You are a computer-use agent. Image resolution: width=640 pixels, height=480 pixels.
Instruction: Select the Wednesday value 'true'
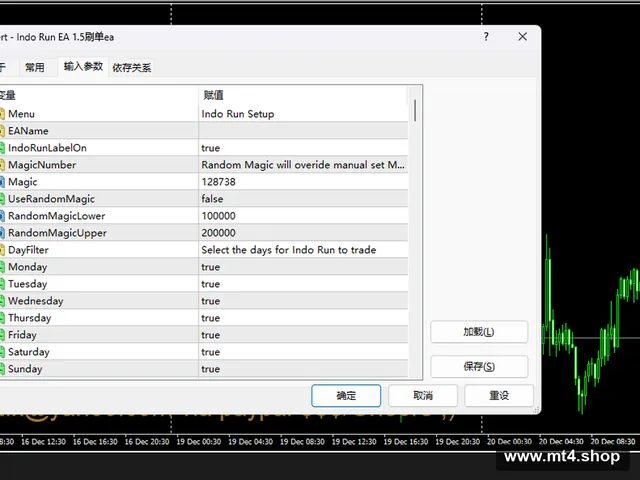pyautogui.click(x=211, y=301)
